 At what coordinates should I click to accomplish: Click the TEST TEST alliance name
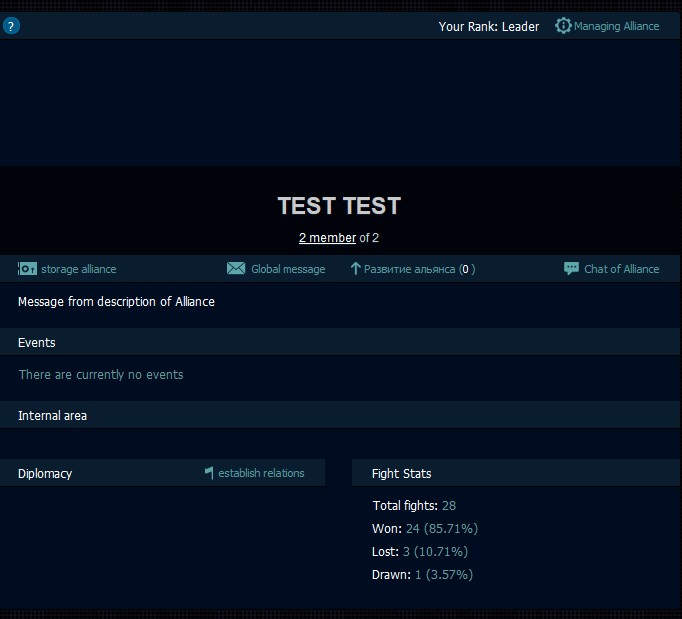pyautogui.click(x=339, y=206)
